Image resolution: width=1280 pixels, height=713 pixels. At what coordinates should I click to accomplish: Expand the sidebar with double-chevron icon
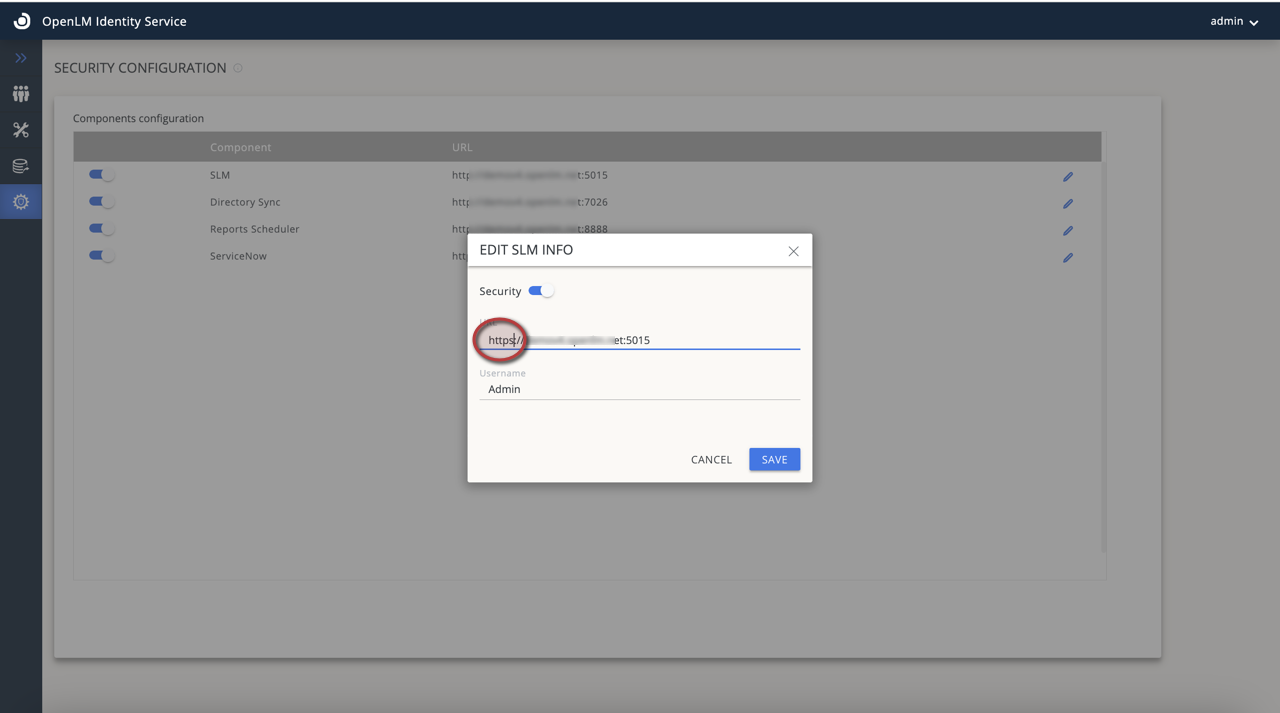[x=21, y=58]
